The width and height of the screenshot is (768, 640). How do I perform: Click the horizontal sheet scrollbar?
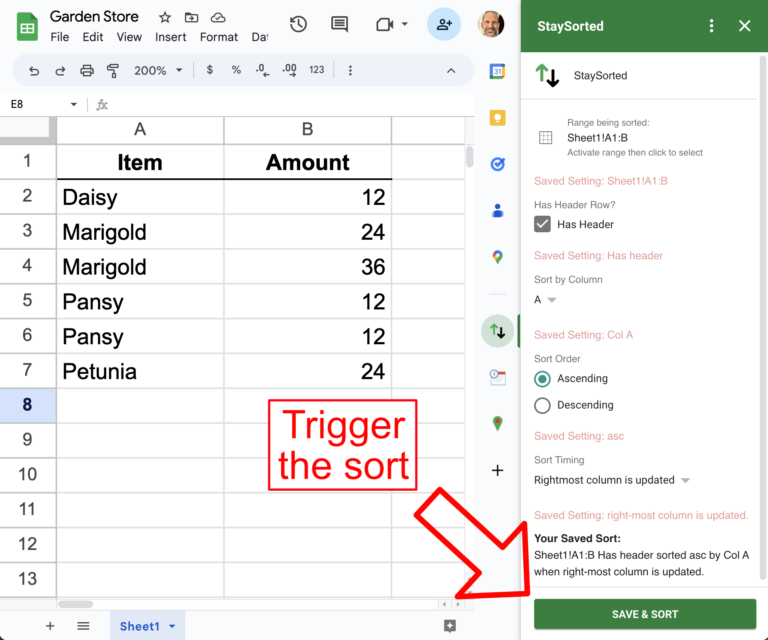click(75, 604)
